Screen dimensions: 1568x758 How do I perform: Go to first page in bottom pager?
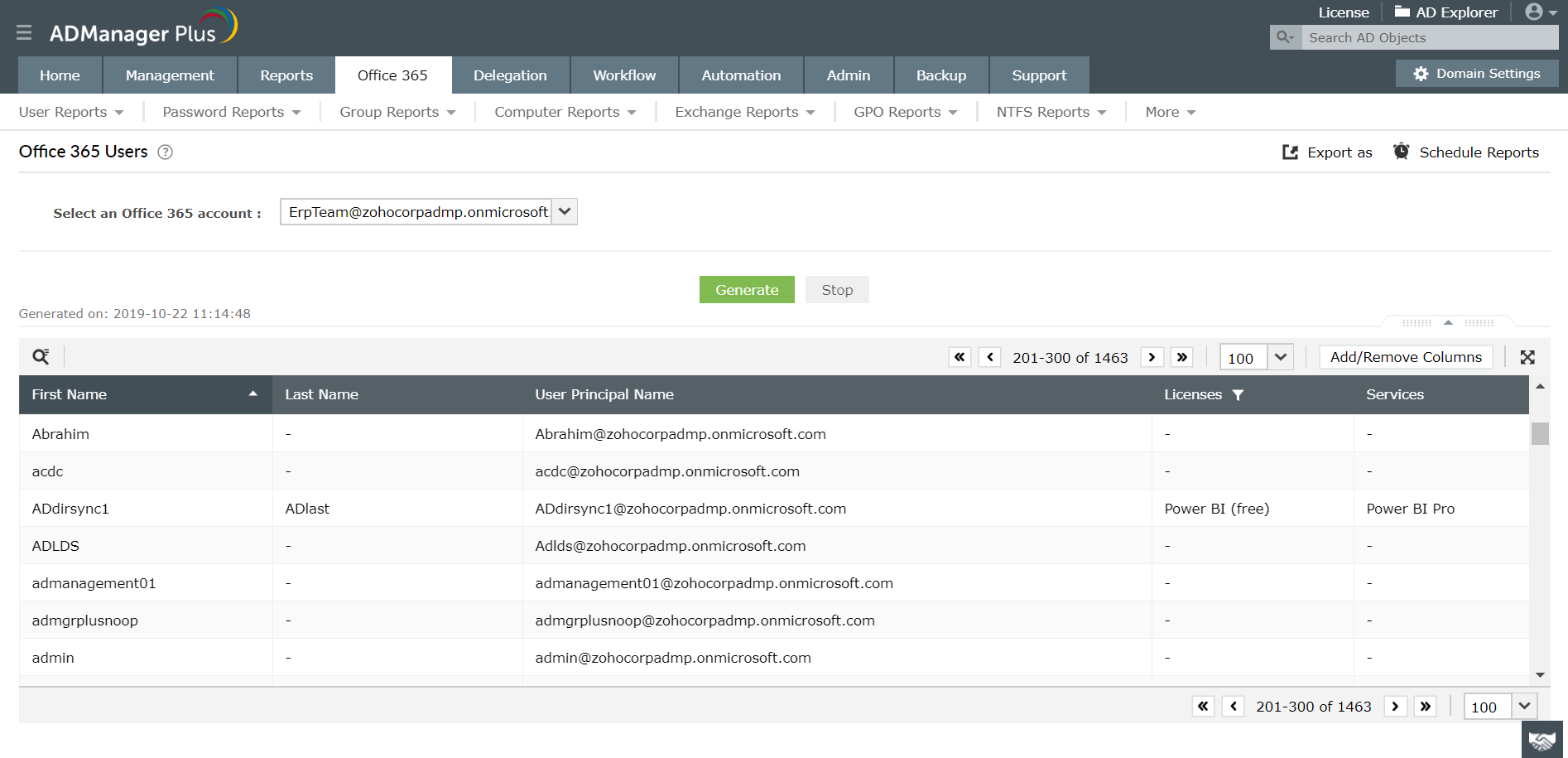click(x=1203, y=706)
